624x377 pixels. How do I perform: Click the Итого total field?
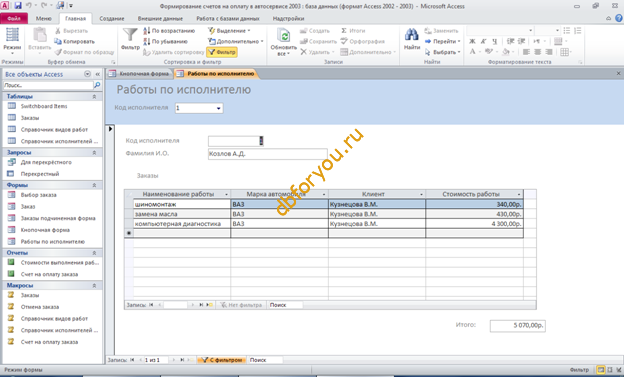pyautogui.click(x=517, y=326)
